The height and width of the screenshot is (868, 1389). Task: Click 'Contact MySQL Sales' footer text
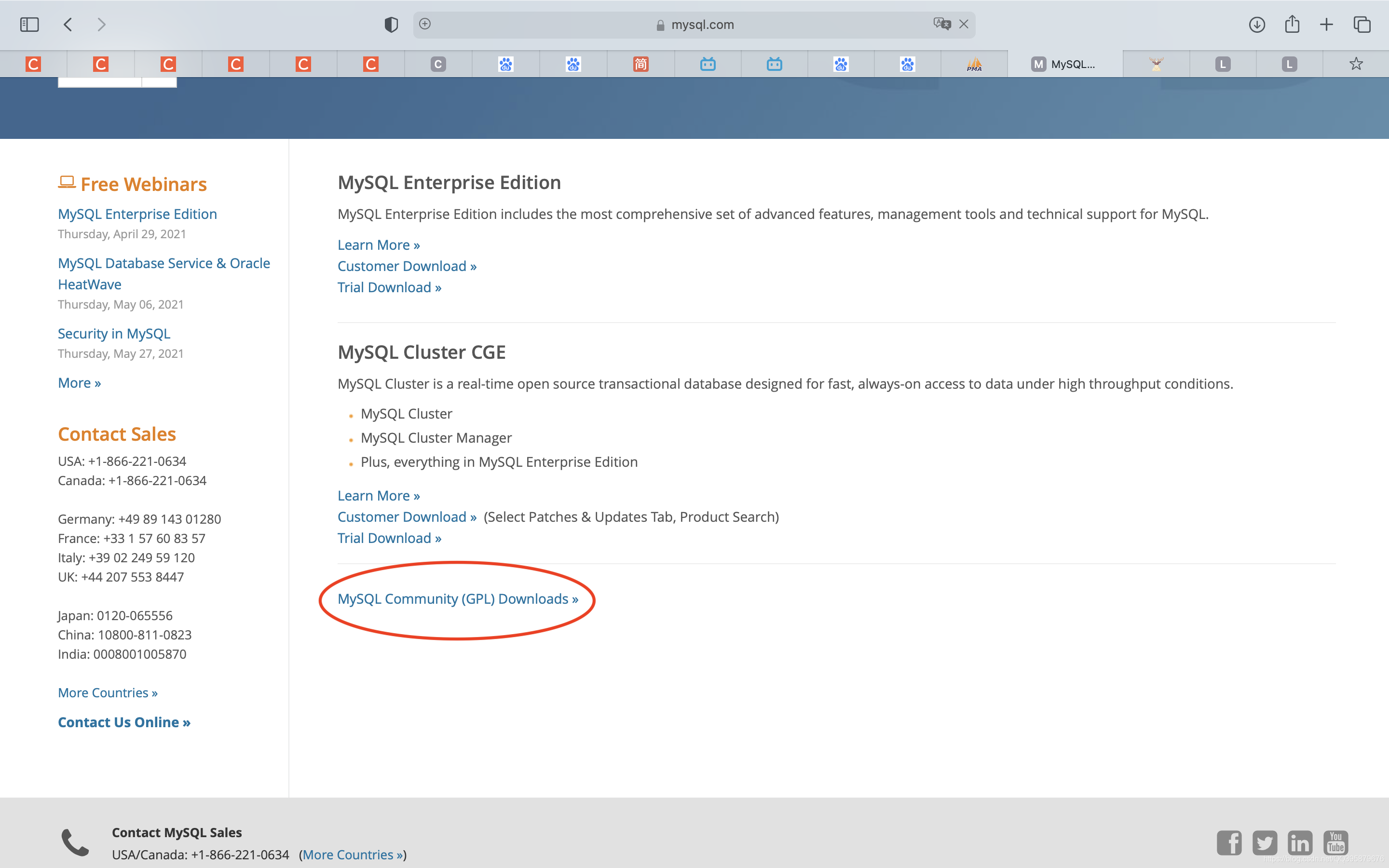177,832
